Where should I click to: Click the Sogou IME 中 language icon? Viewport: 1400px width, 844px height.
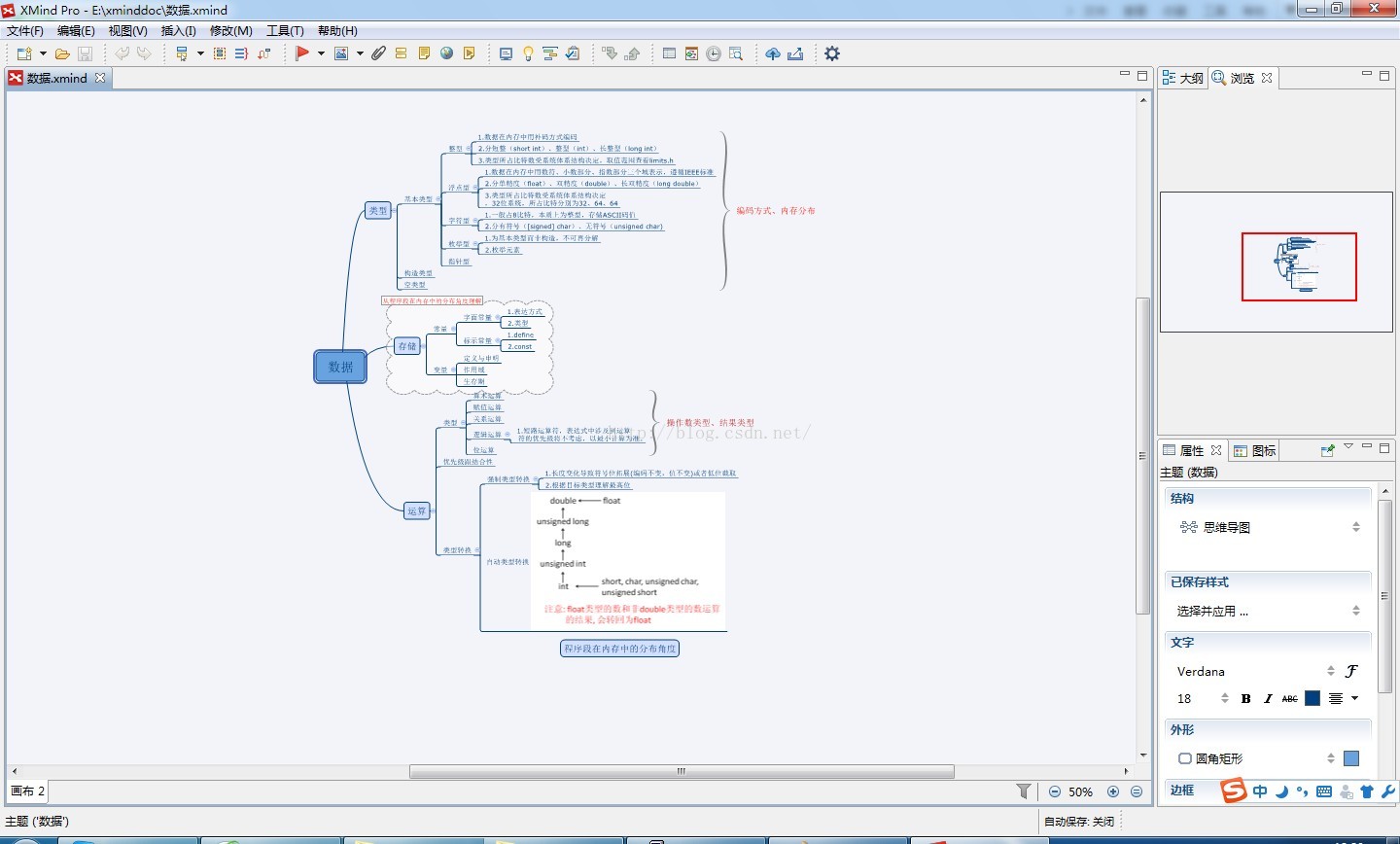[1260, 791]
